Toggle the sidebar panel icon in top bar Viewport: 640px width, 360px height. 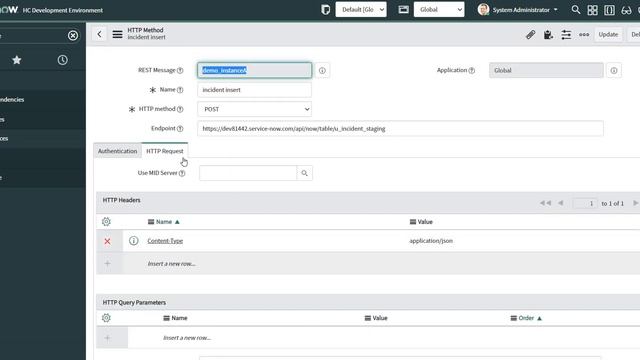[x=609, y=10]
